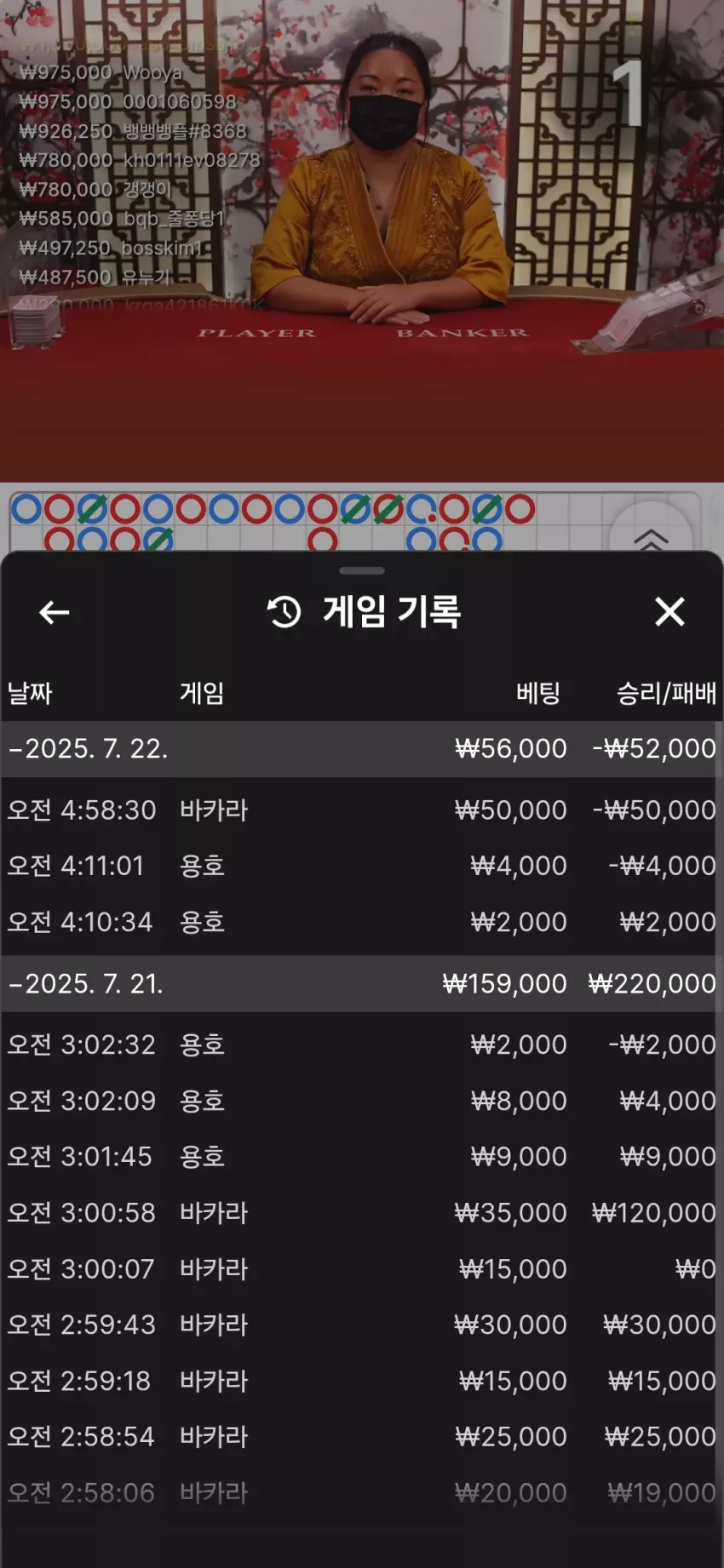Click the 날짜 column header
This screenshot has height=1568, width=724.
(30, 693)
